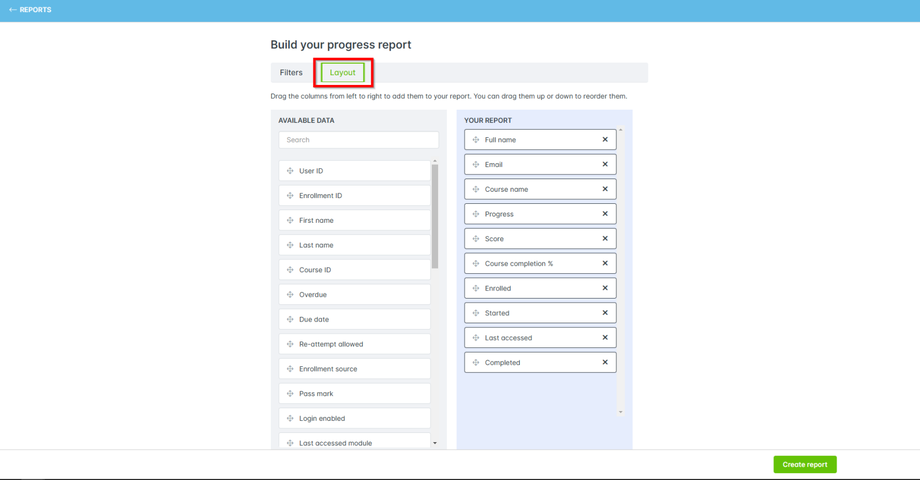Switch to the Filters tab

pyautogui.click(x=291, y=73)
